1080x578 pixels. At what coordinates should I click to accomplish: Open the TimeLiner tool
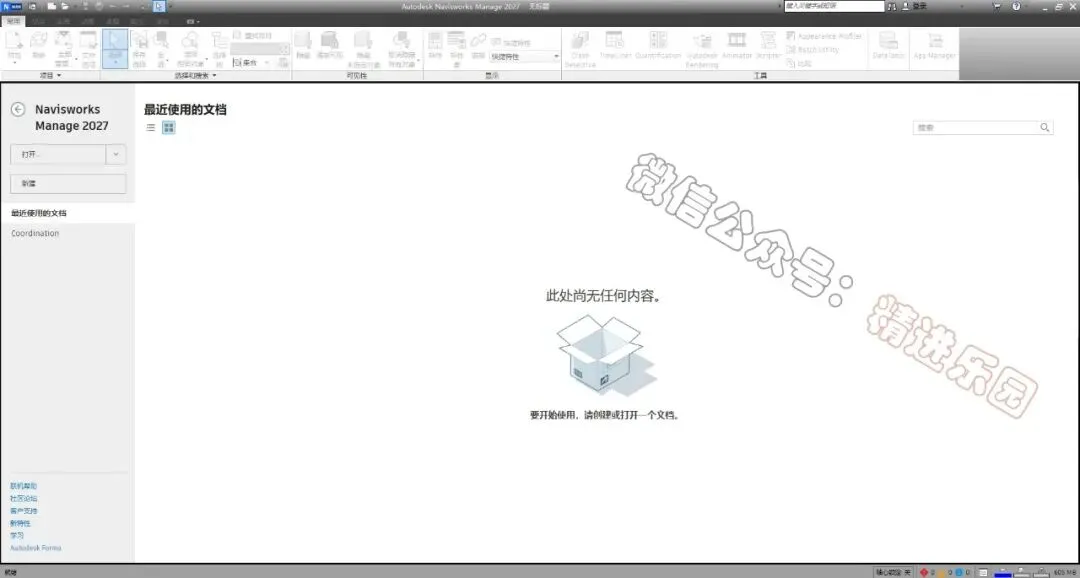(x=614, y=45)
